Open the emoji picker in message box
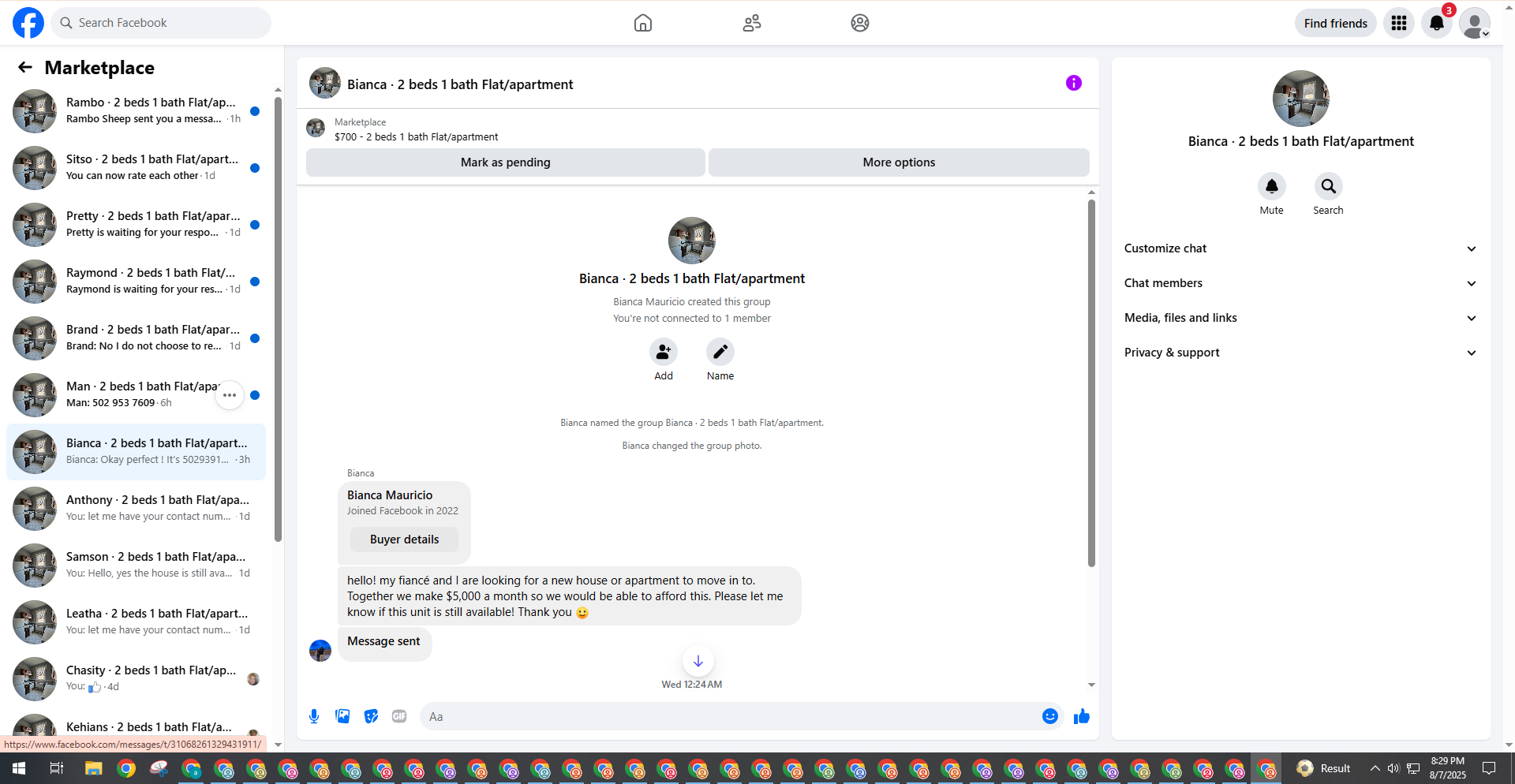The height and width of the screenshot is (784, 1515). point(1050,716)
